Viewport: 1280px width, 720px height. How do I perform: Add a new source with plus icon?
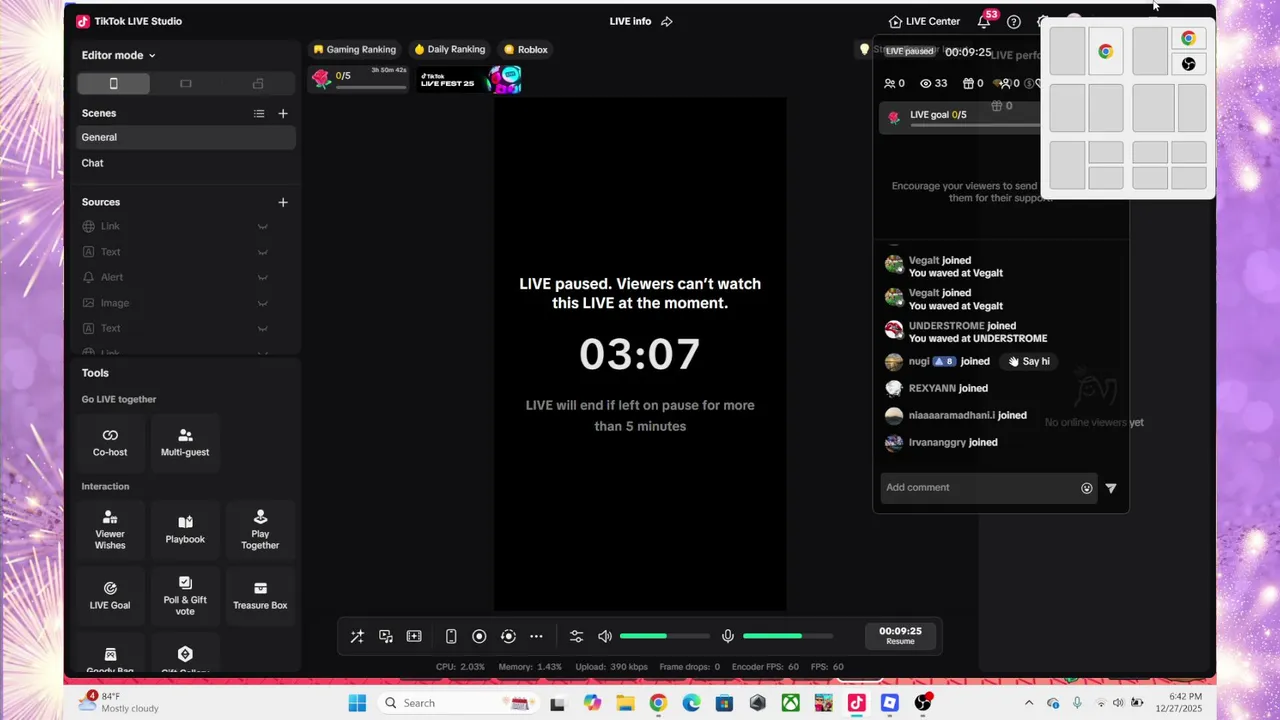click(x=283, y=202)
